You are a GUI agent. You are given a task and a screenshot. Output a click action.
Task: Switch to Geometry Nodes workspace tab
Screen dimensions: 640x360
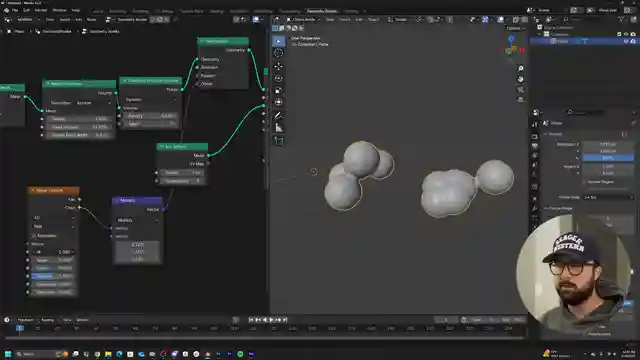(x=322, y=11)
